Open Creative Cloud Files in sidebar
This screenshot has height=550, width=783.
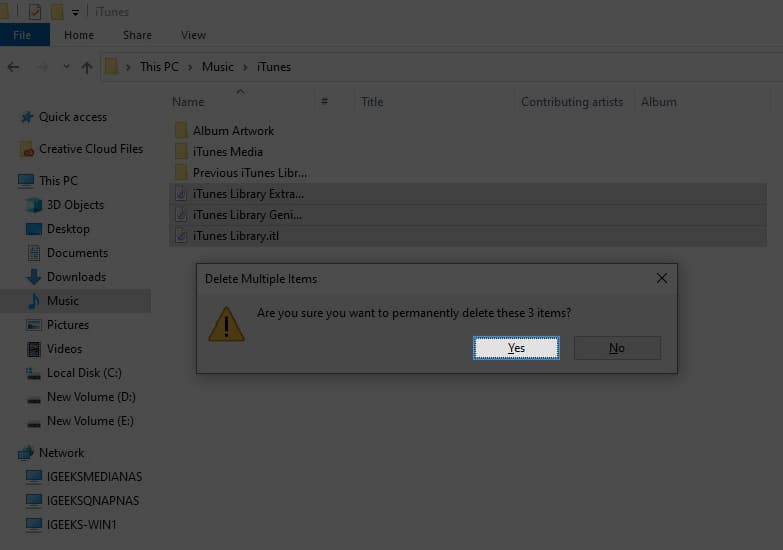[91, 149]
